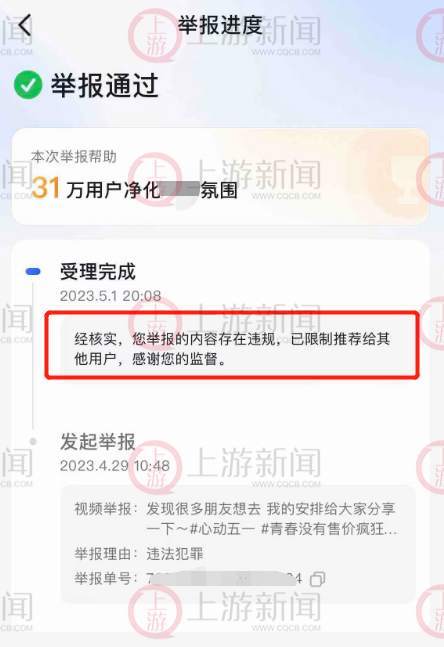Open the 本次举报帮助 summary card
This screenshot has height=647, width=444.
(x=220, y=177)
